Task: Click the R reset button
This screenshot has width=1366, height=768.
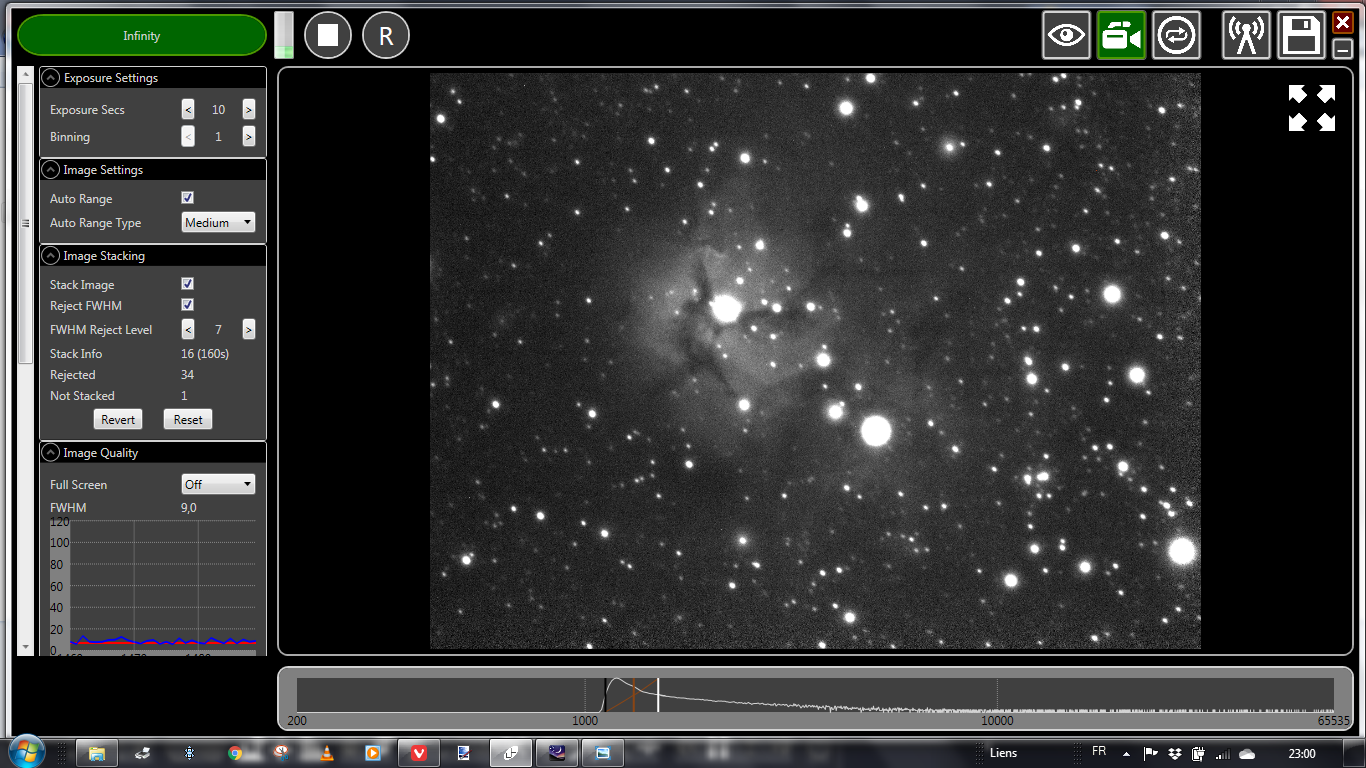Action: [385, 34]
